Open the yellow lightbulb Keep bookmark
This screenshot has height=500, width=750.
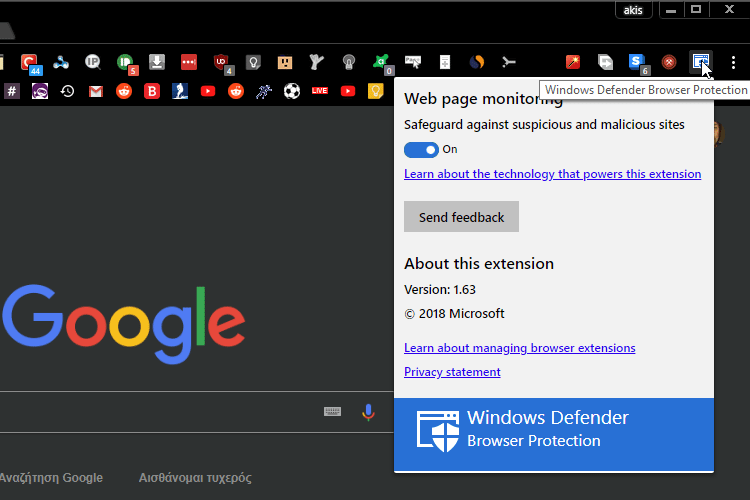click(x=375, y=91)
